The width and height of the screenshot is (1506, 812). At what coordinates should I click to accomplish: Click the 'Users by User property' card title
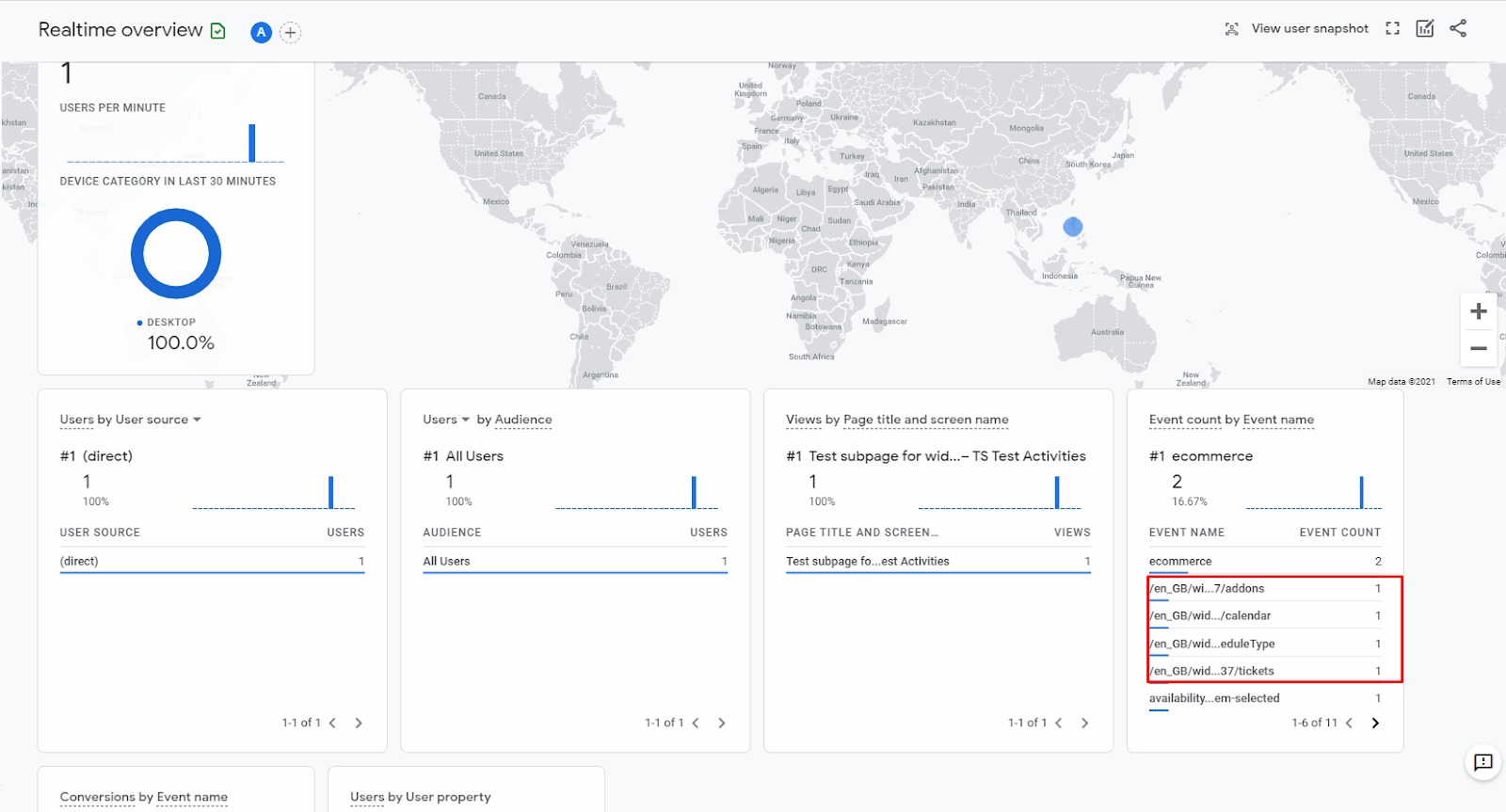421,797
